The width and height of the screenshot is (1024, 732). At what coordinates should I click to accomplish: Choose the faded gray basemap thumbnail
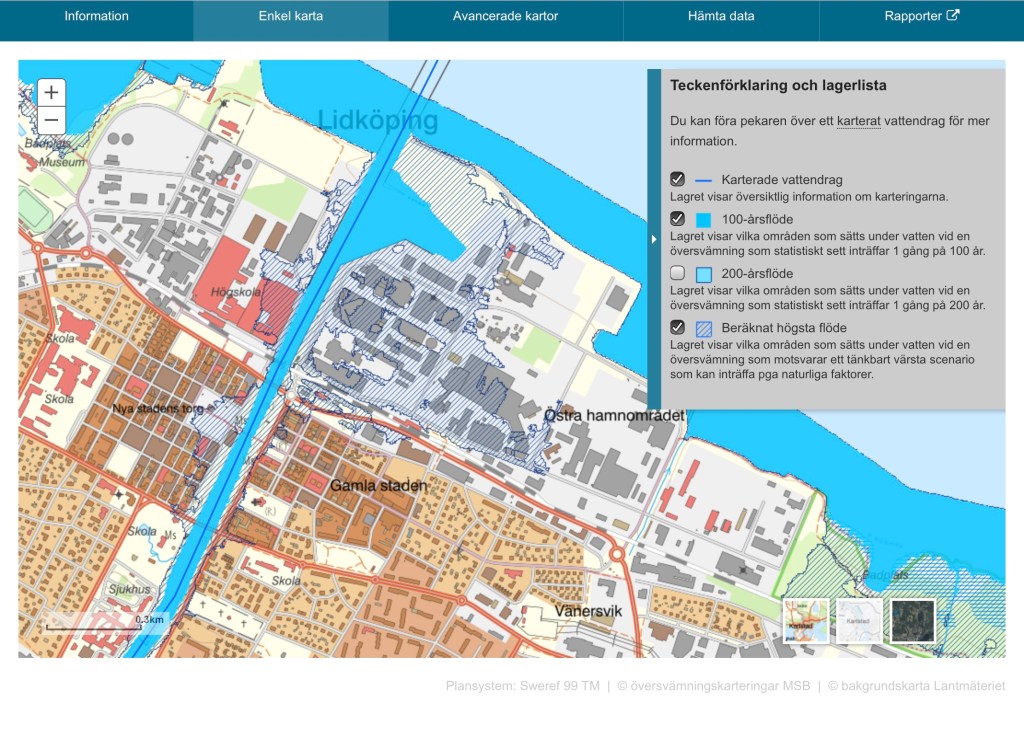[x=859, y=620]
